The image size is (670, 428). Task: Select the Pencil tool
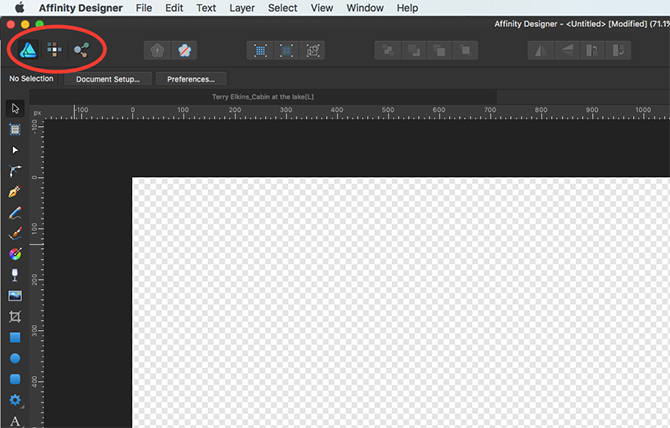pos(15,212)
